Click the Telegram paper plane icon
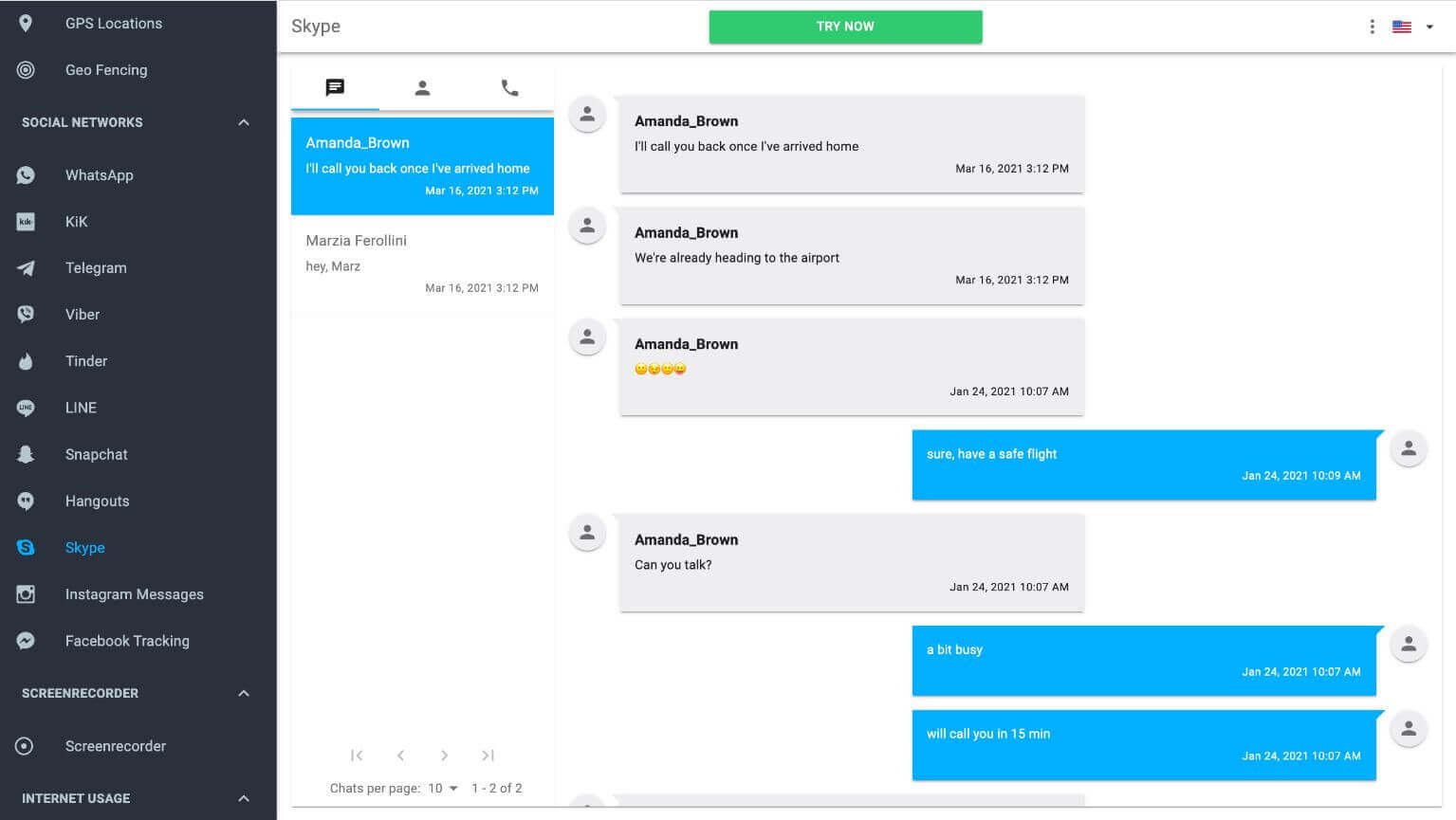Image resolution: width=1456 pixels, height=820 pixels. 26,268
